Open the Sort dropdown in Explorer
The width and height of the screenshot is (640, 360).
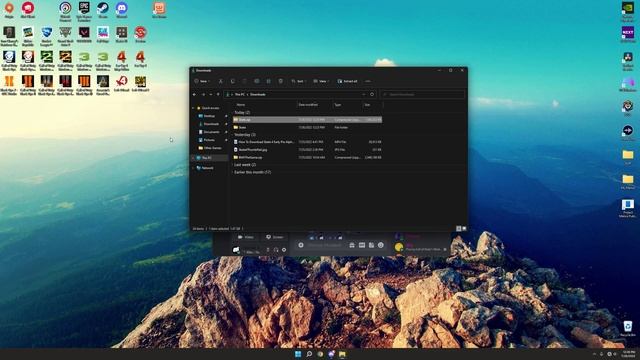pos(298,81)
